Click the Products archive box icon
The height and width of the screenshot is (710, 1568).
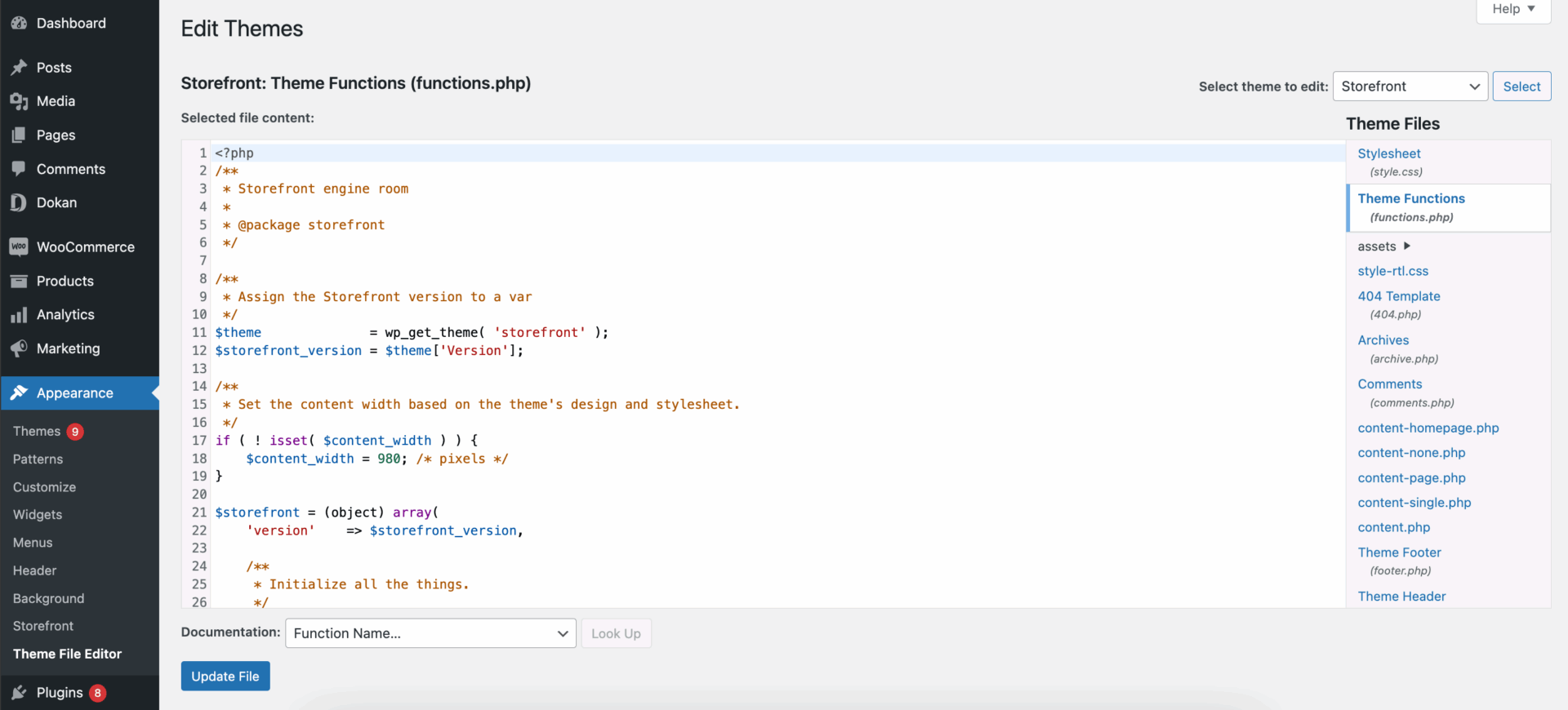[19, 281]
